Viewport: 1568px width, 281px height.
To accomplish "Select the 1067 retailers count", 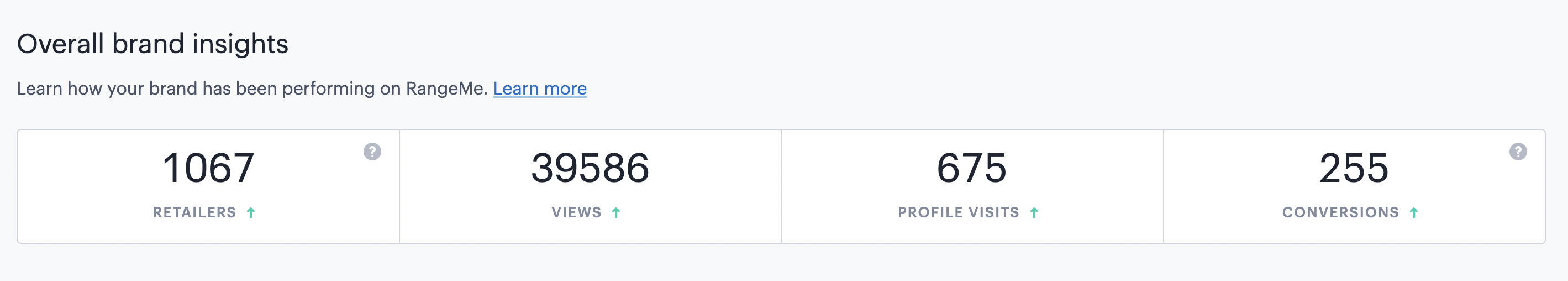I will point(208,168).
